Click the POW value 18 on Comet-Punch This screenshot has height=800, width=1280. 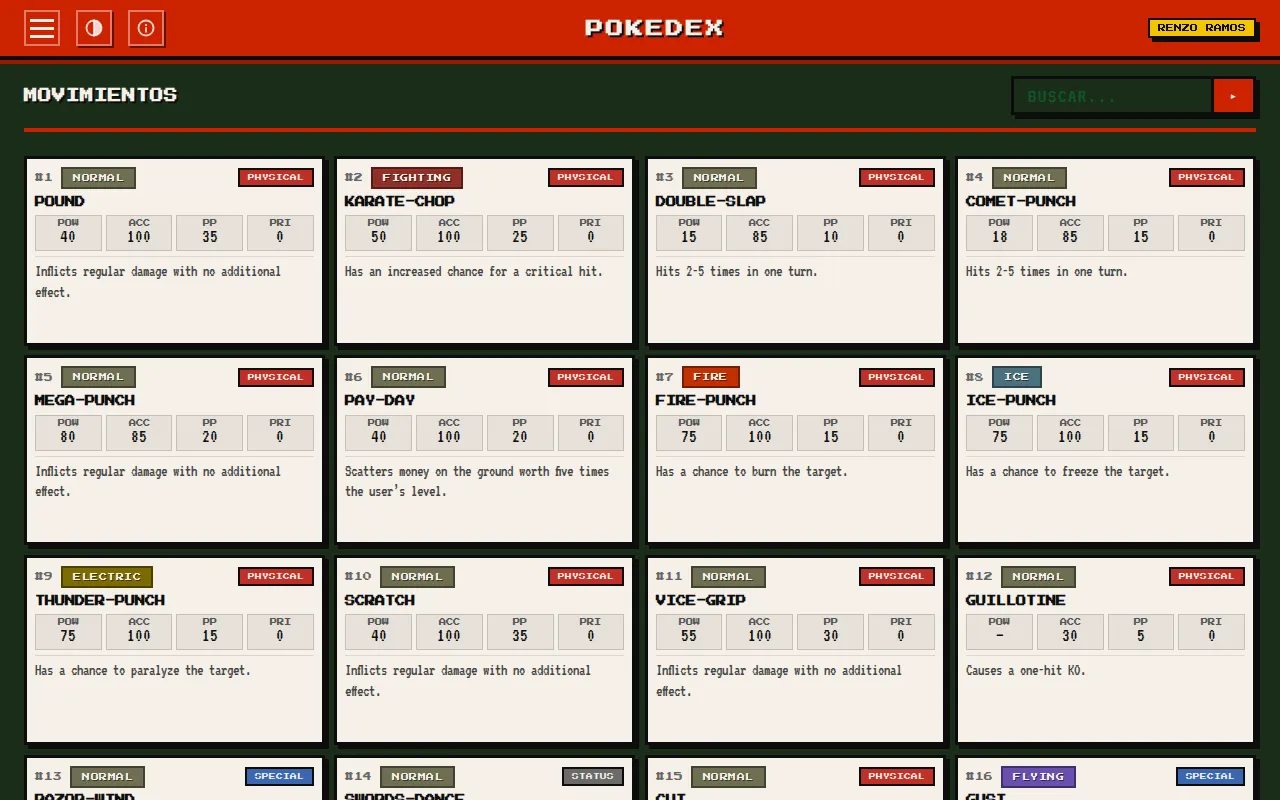click(999, 237)
